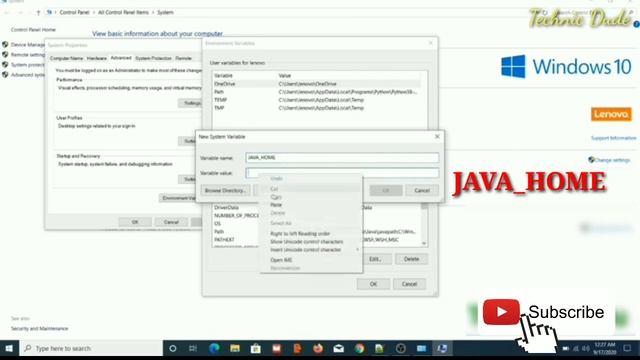Click OK in Environment Variables window

373,284
